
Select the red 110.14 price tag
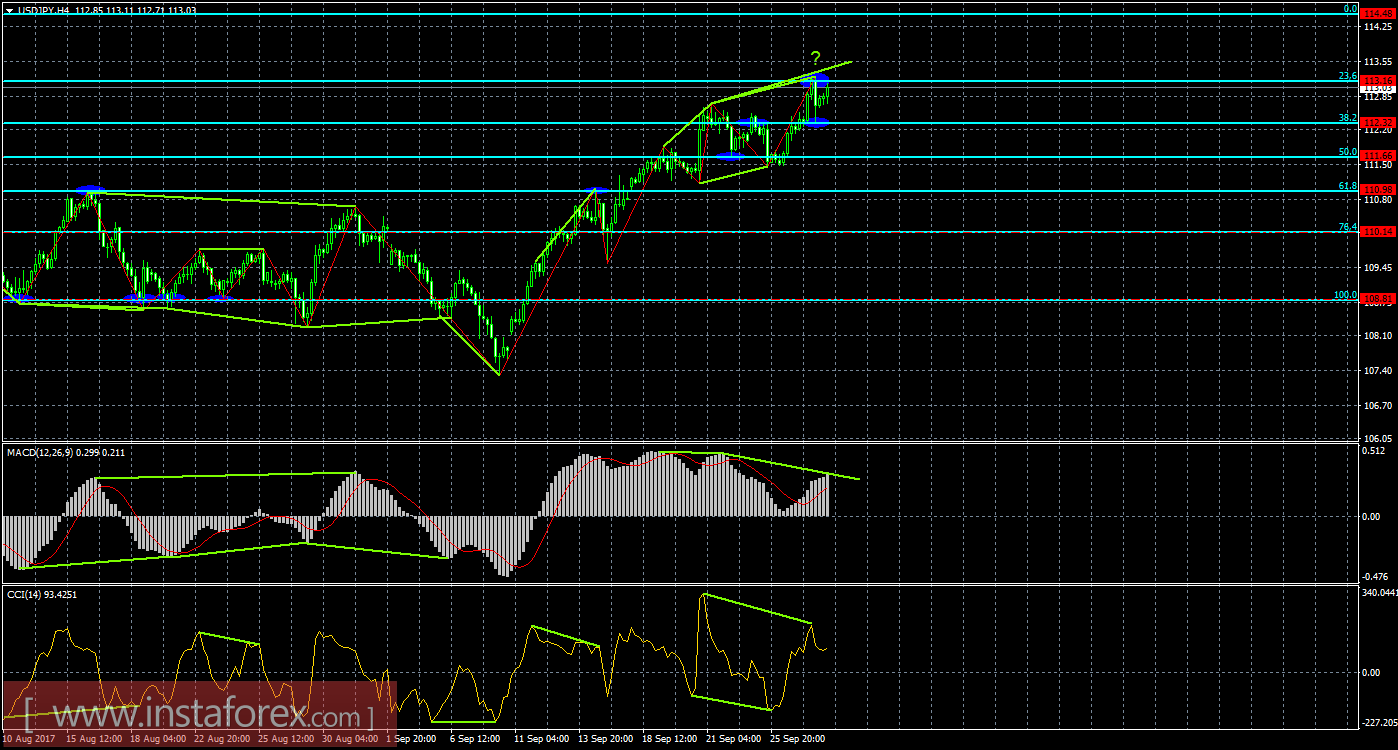pos(1379,232)
